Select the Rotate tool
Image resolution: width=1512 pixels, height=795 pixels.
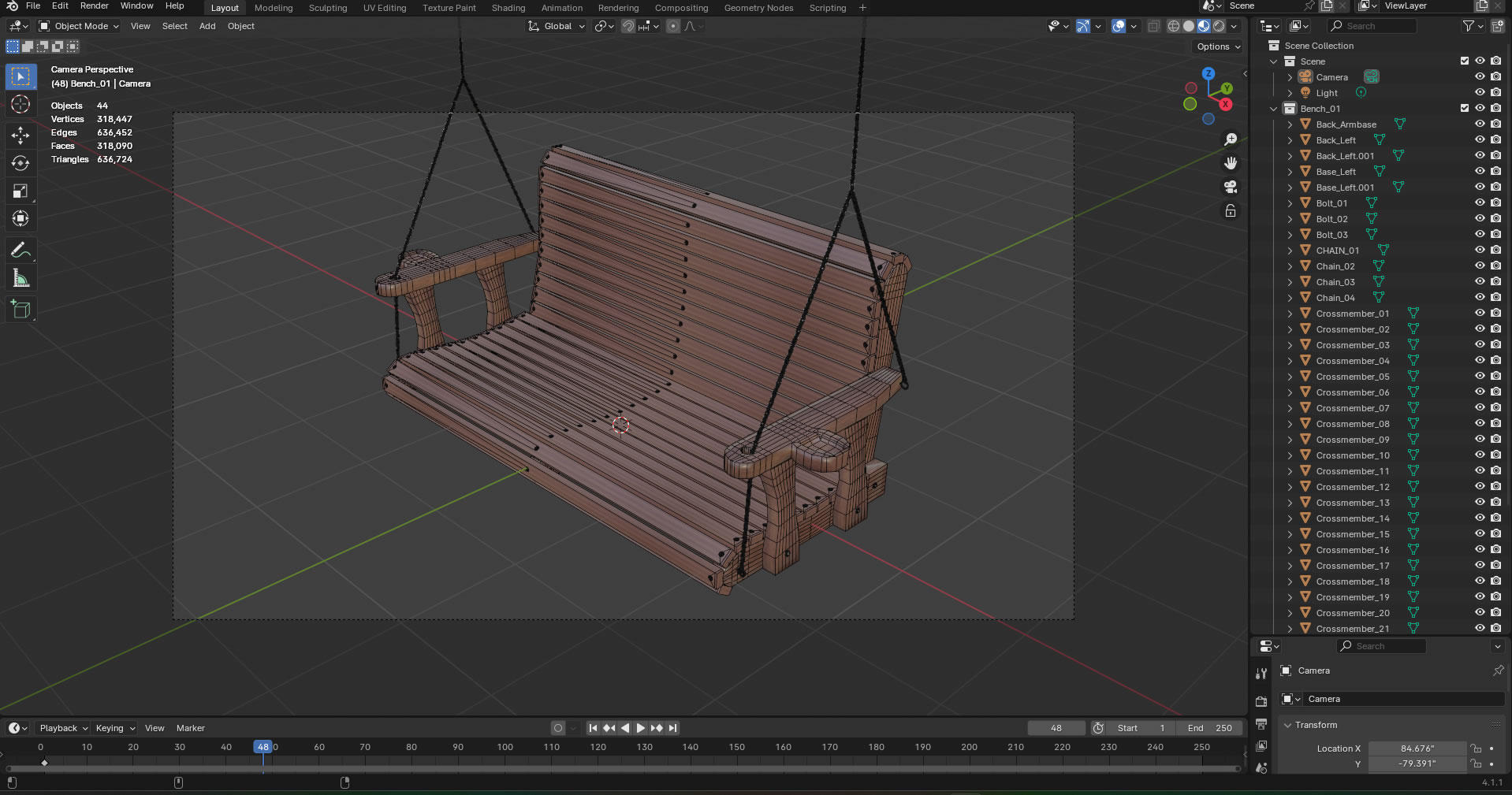click(x=20, y=163)
